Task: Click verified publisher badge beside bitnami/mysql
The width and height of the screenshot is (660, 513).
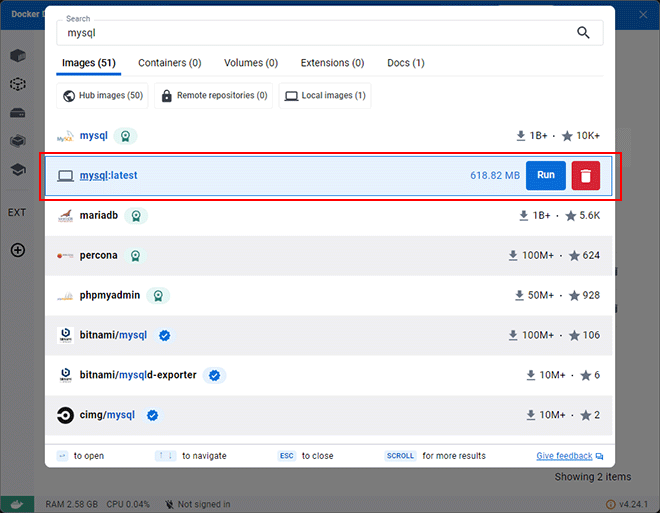Action: click(x=165, y=335)
